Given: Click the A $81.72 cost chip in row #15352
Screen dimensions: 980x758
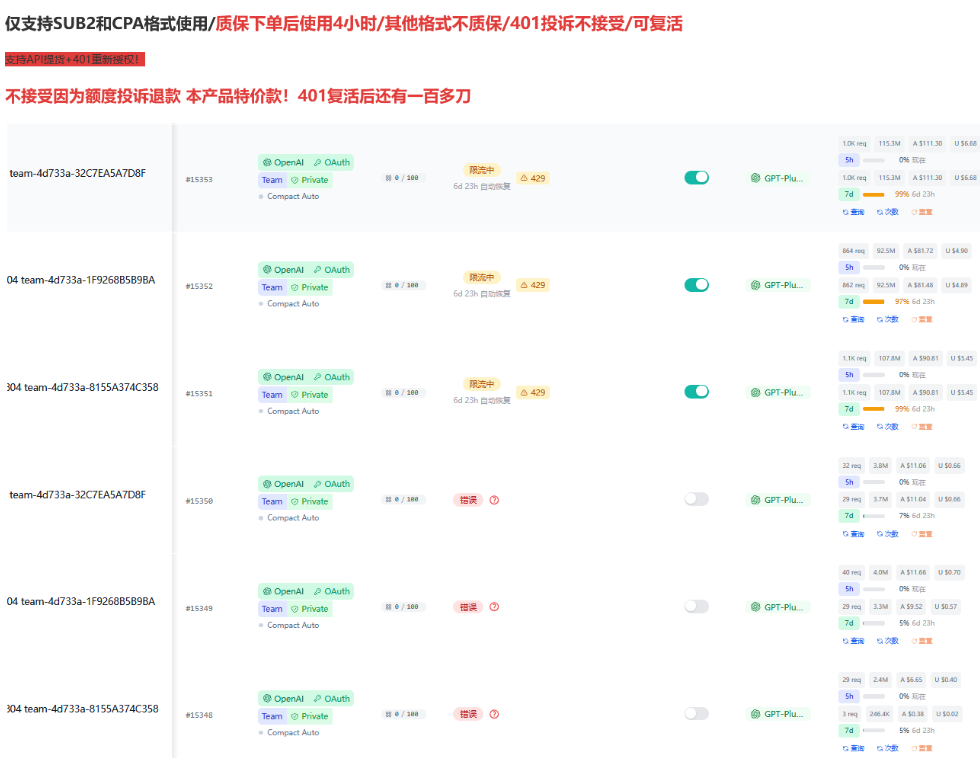Looking at the screenshot, I should pos(920,251).
